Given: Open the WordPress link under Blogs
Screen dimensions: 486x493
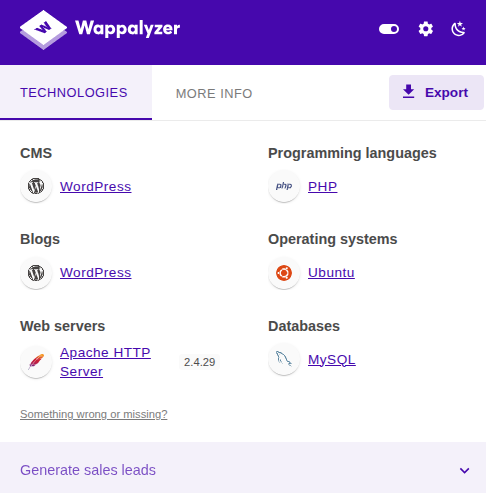Looking at the screenshot, I should 96,273.
